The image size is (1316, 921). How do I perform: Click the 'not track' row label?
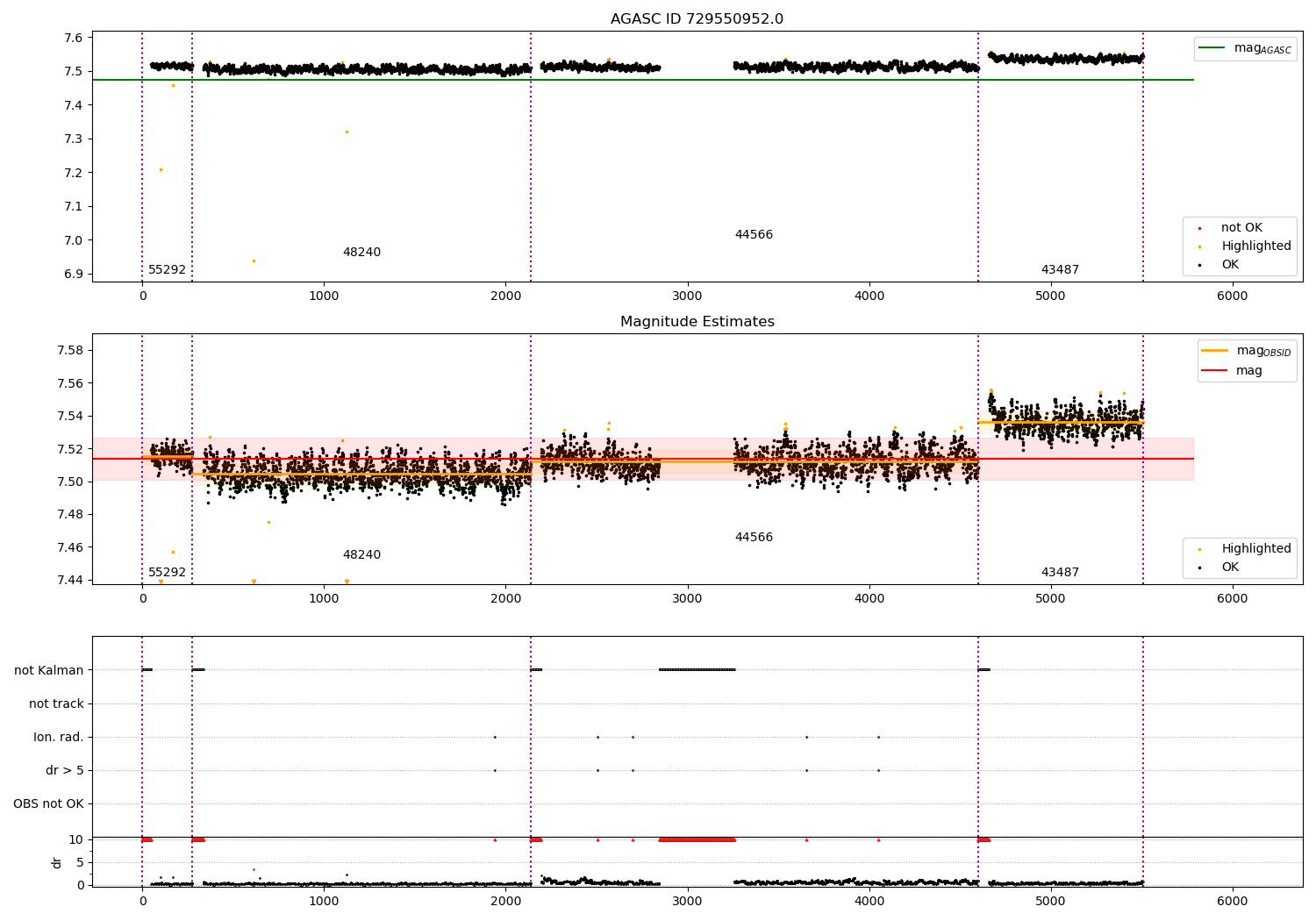[x=56, y=704]
